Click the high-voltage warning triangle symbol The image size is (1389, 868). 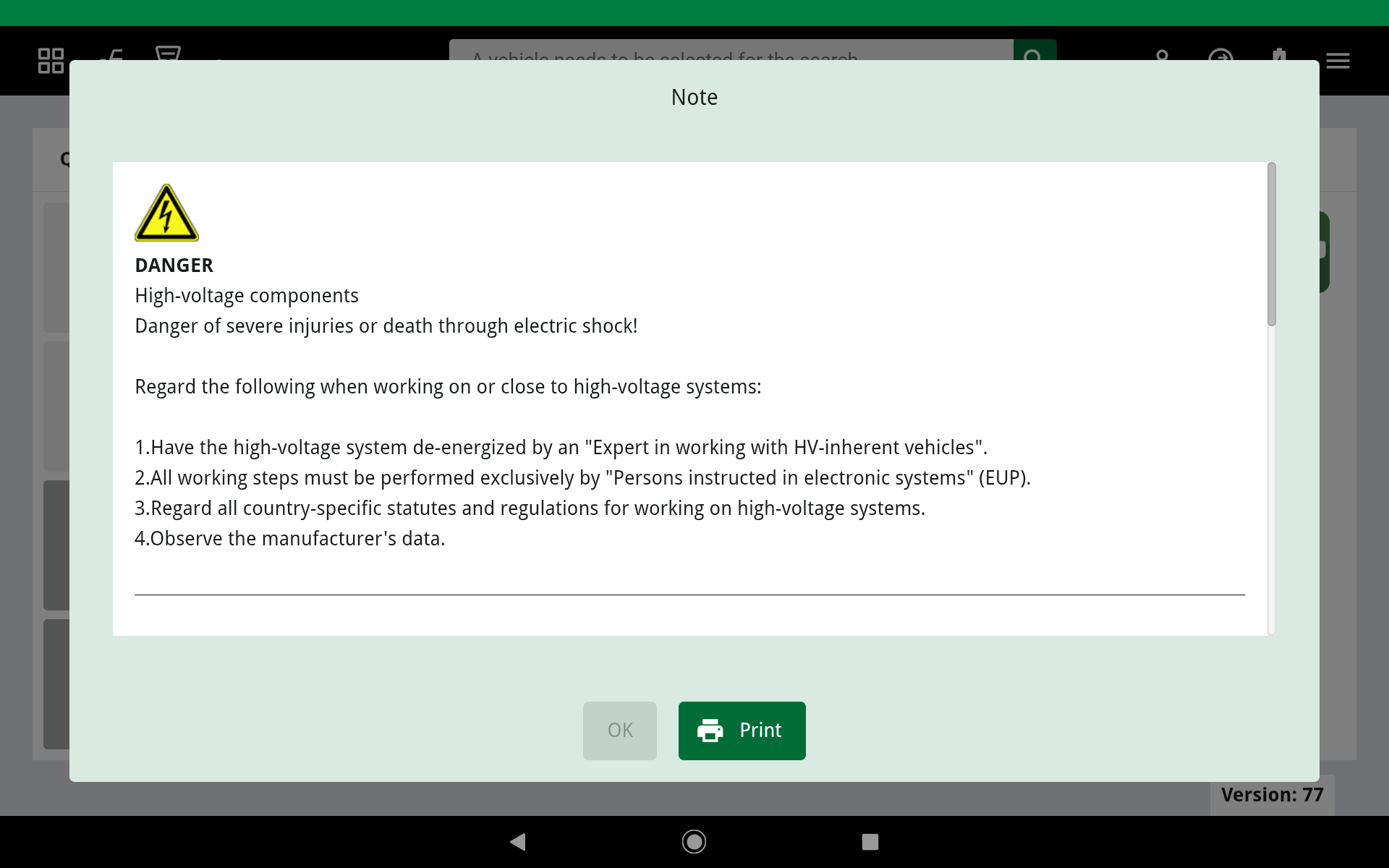click(166, 213)
